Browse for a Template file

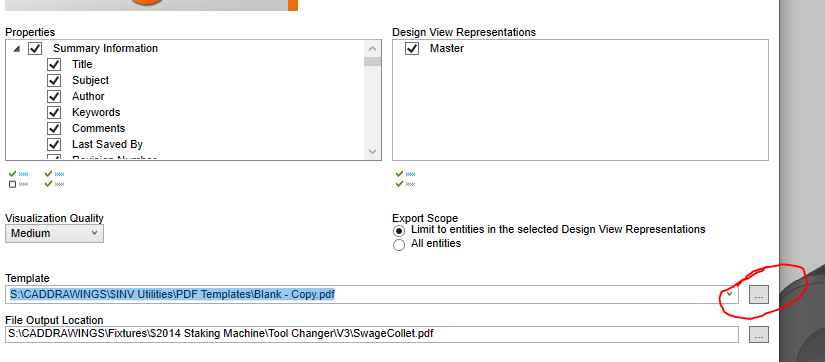click(759, 295)
